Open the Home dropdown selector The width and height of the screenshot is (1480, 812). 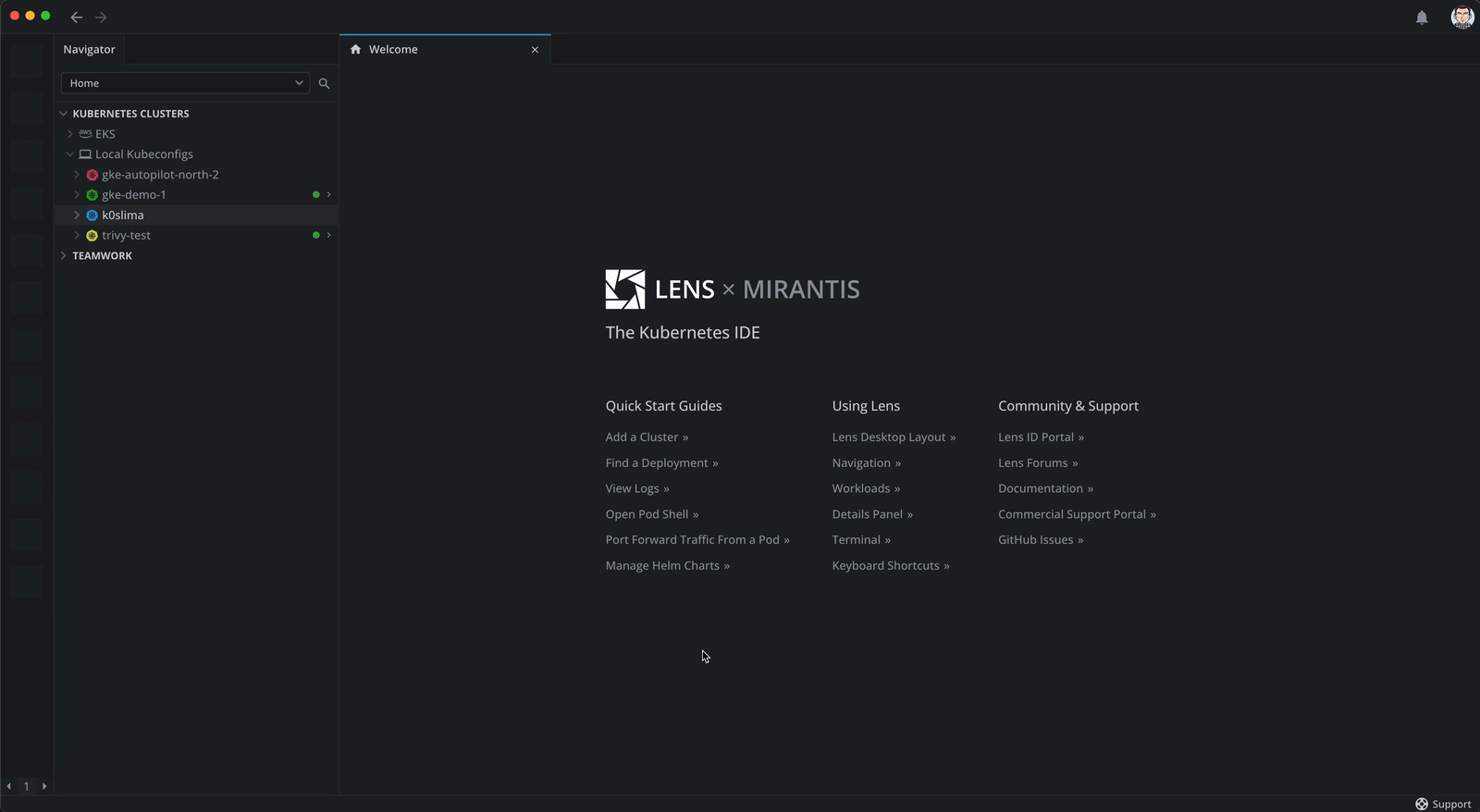point(185,83)
